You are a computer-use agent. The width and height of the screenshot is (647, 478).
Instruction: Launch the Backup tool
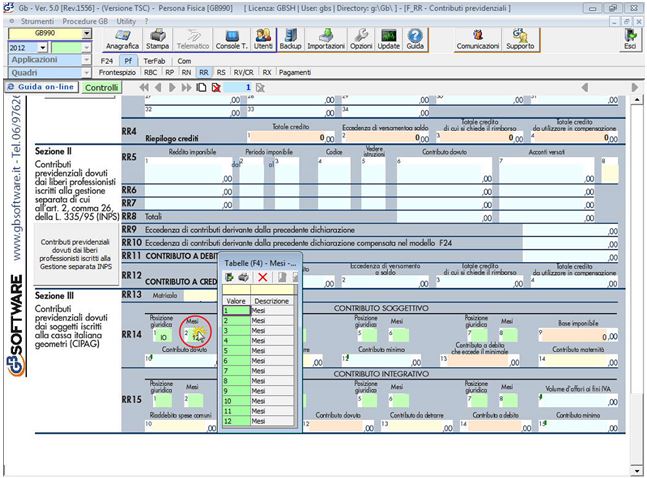(x=290, y=40)
